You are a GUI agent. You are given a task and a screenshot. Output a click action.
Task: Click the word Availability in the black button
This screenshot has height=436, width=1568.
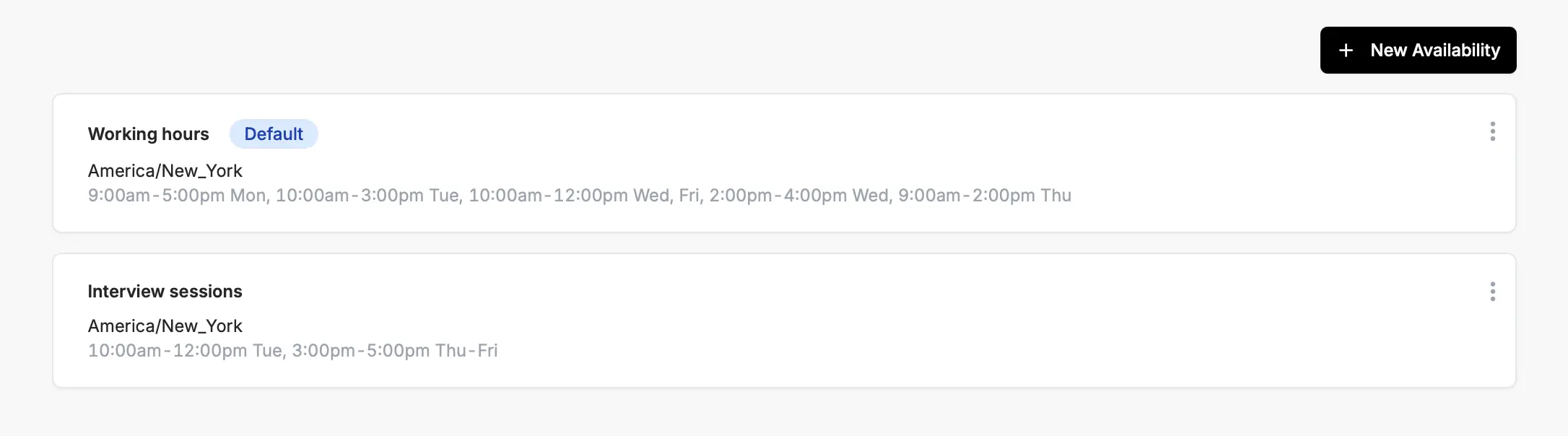tap(1456, 51)
